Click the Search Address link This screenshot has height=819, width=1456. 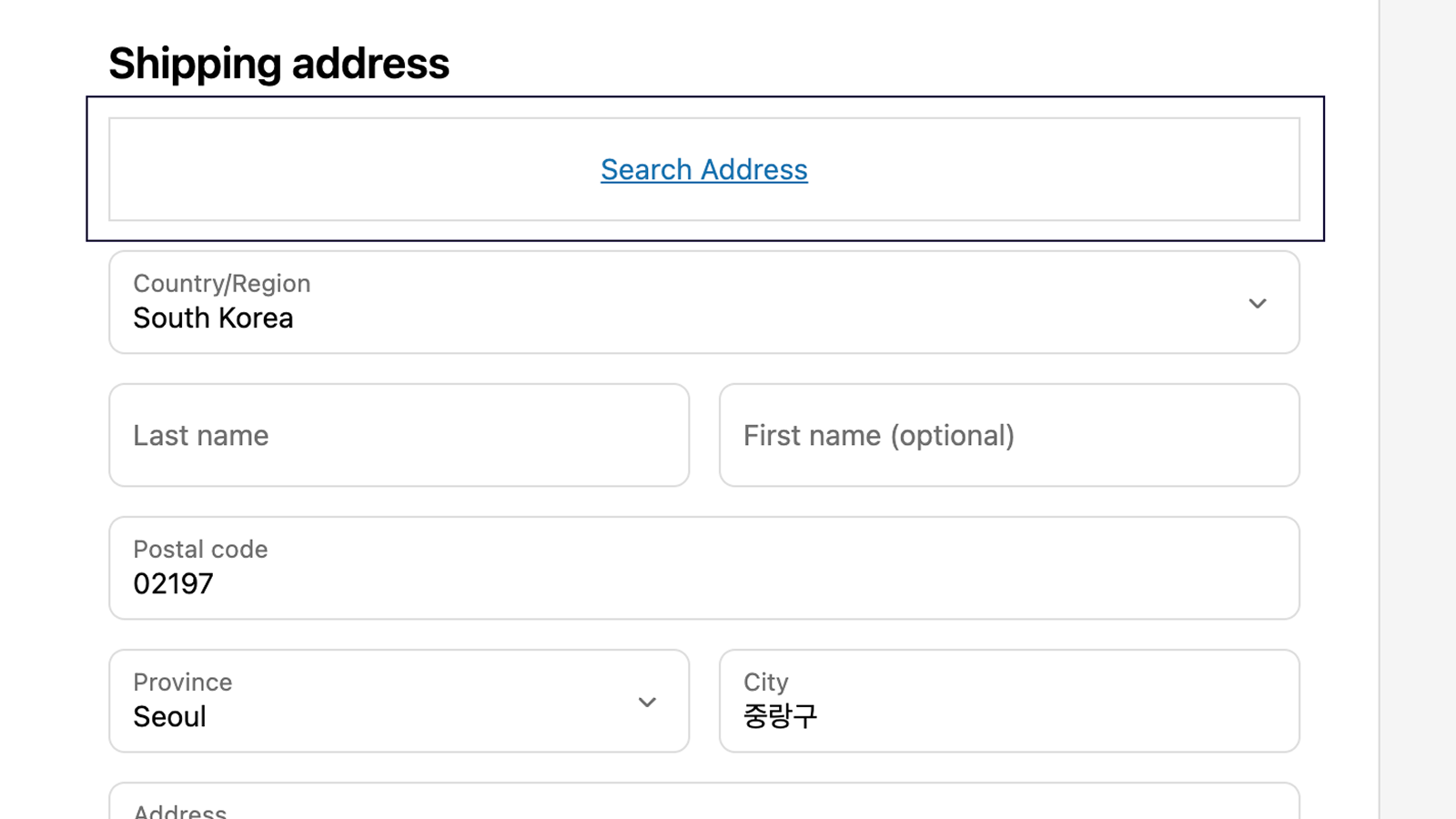[x=703, y=169]
